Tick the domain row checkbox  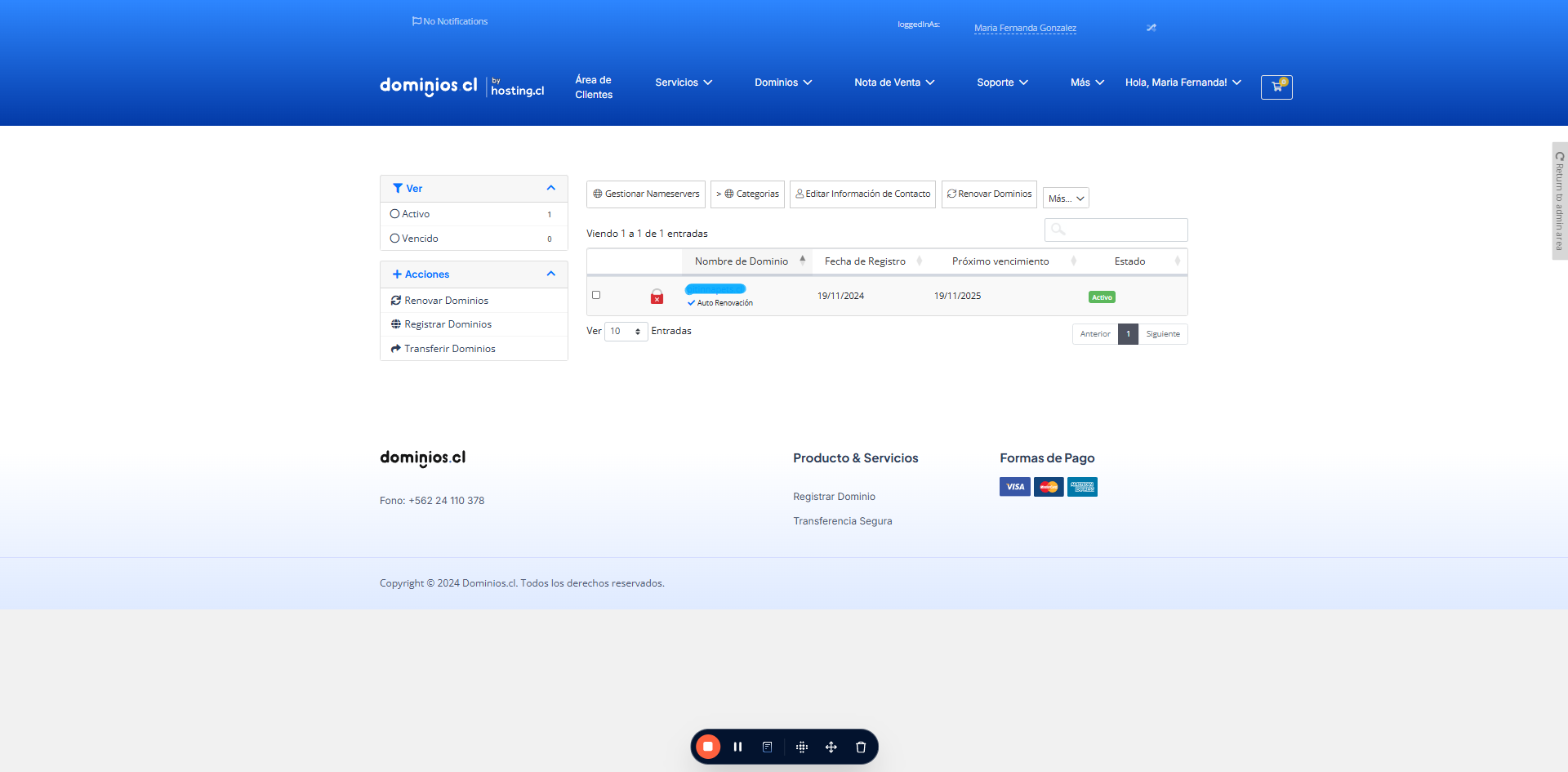tap(596, 295)
